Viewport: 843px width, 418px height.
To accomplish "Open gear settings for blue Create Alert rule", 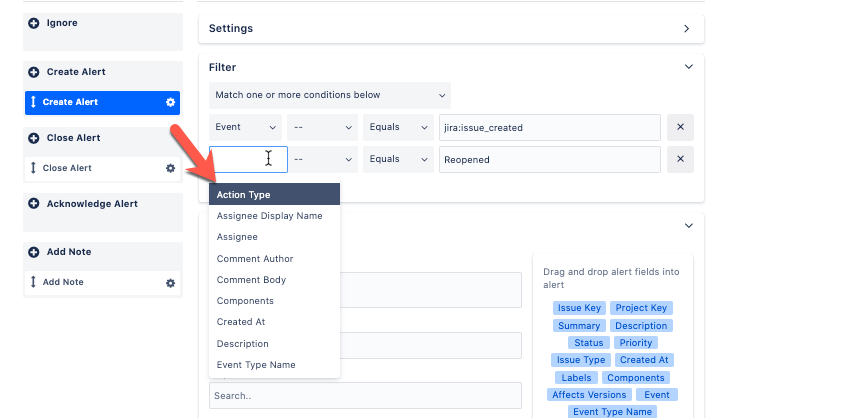I will point(170,102).
